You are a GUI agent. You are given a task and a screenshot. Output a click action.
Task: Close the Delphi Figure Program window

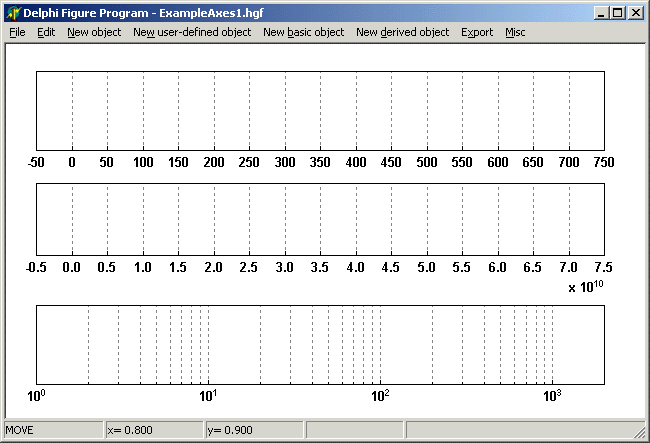pos(635,13)
